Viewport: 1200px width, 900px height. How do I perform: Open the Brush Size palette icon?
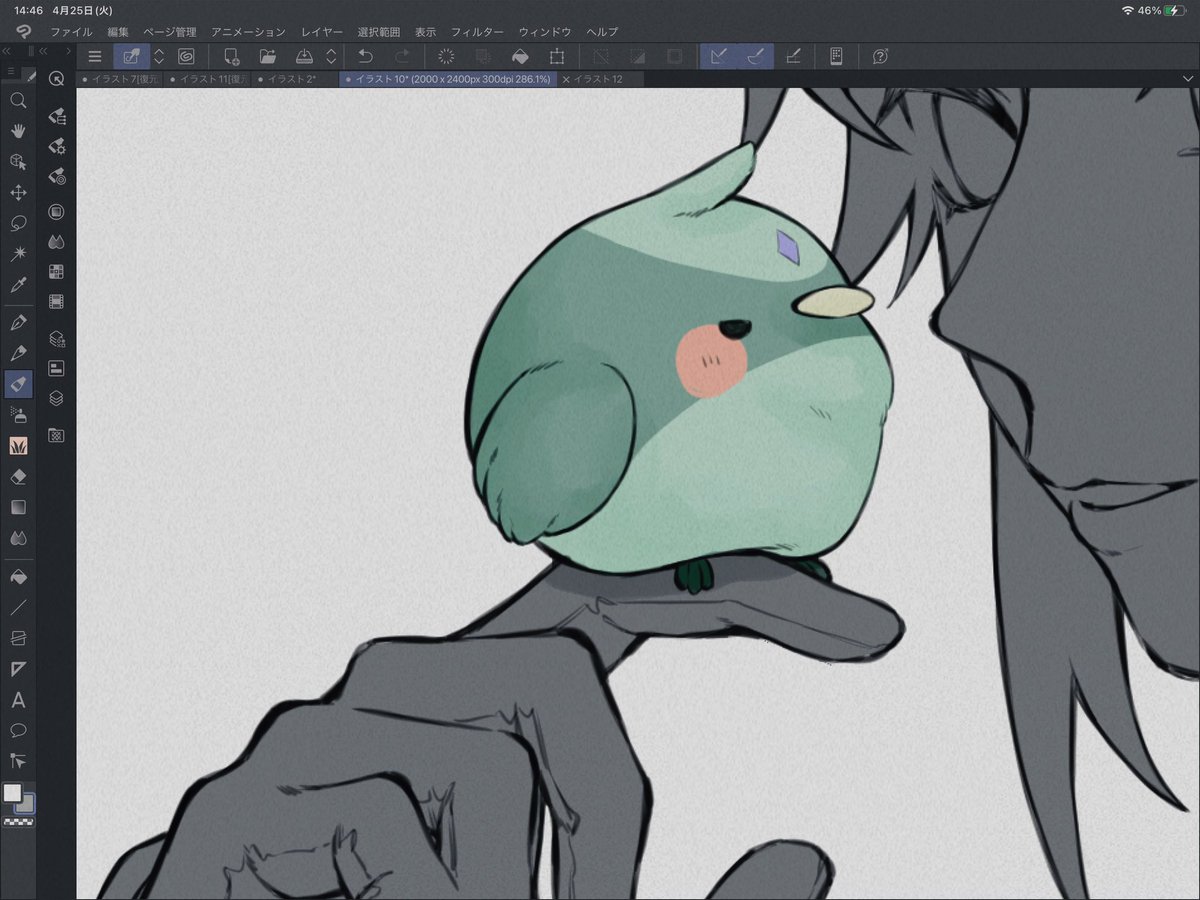(x=57, y=178)
